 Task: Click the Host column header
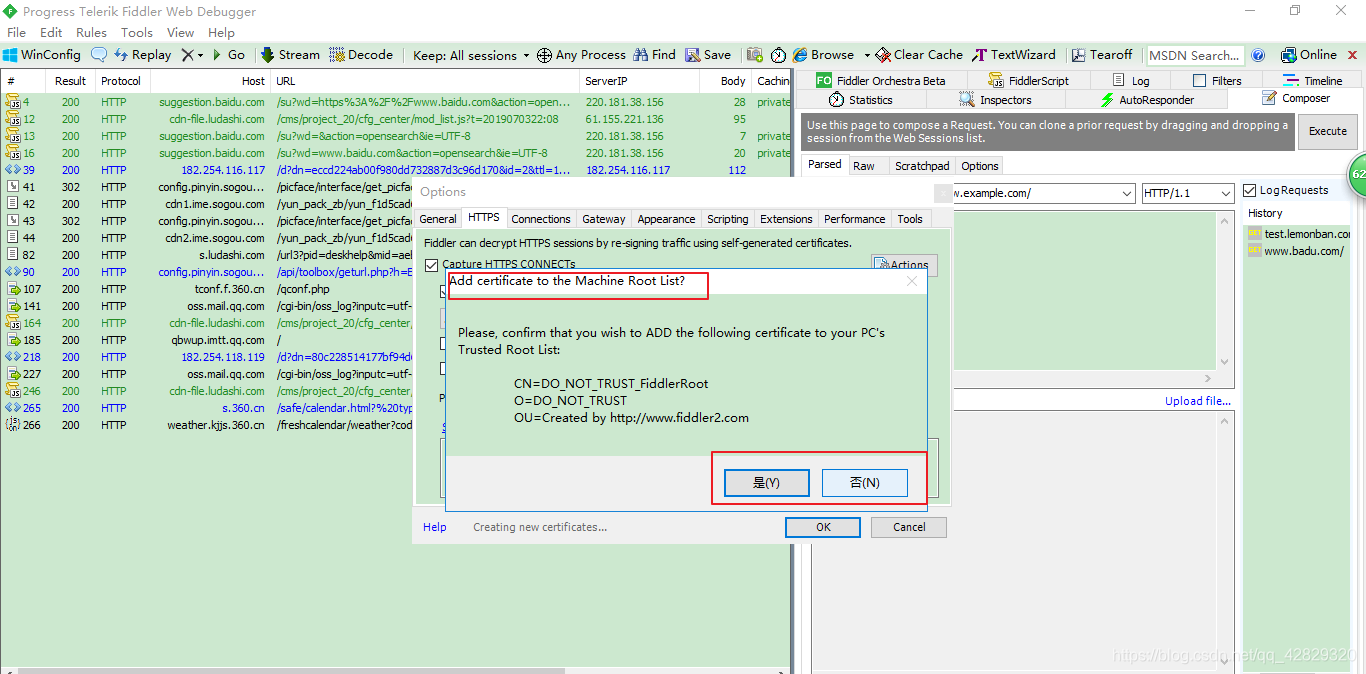pos(209,81)
